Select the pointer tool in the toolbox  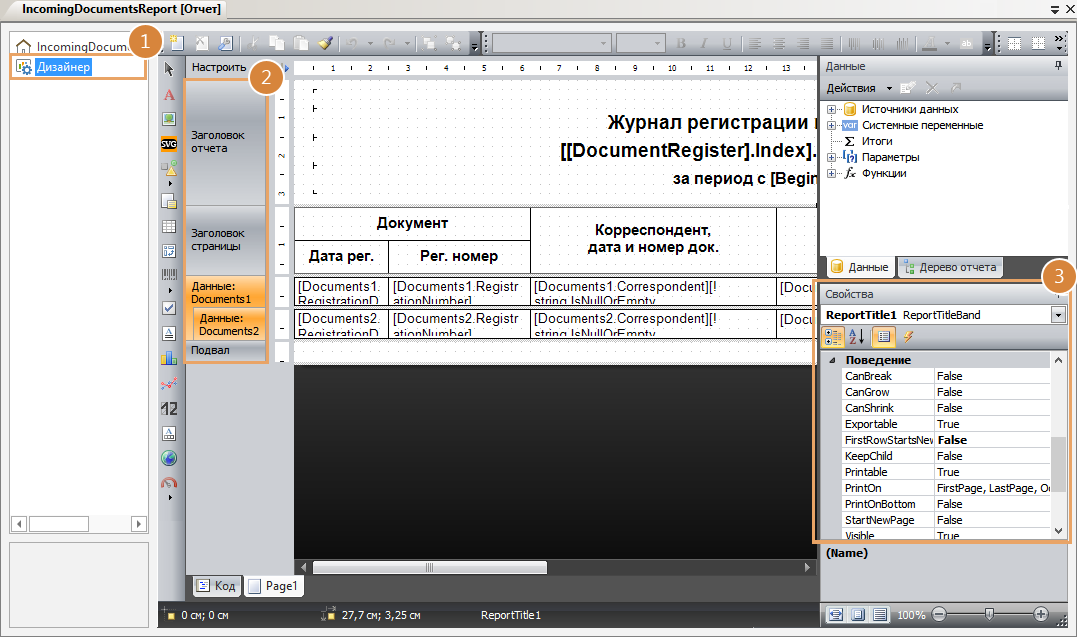(x=169, y=69)
